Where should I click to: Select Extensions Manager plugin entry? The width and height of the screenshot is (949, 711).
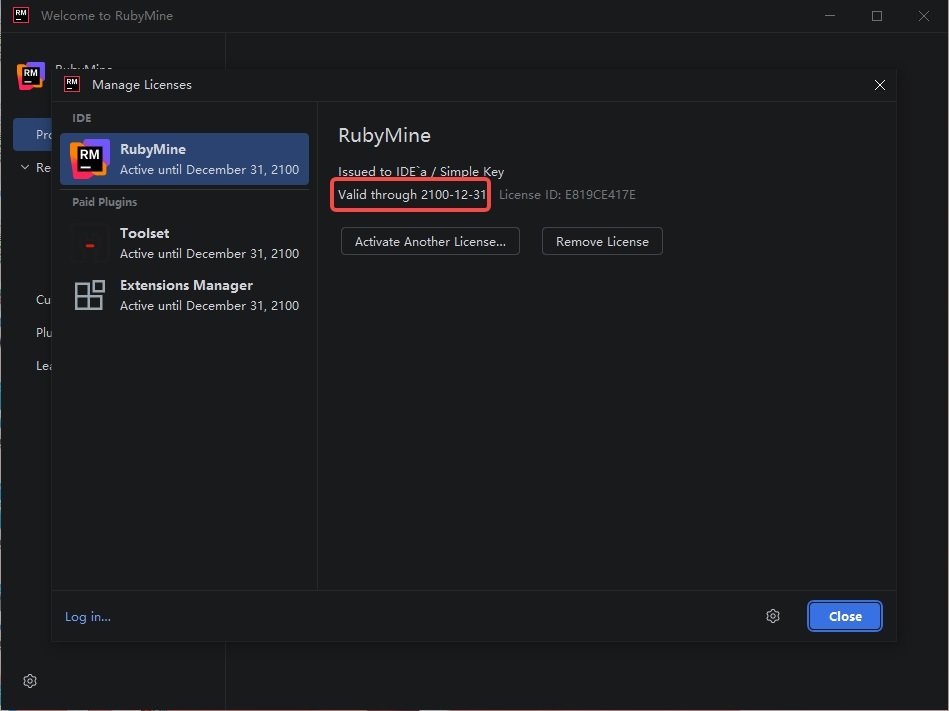[x=185, y=295]
